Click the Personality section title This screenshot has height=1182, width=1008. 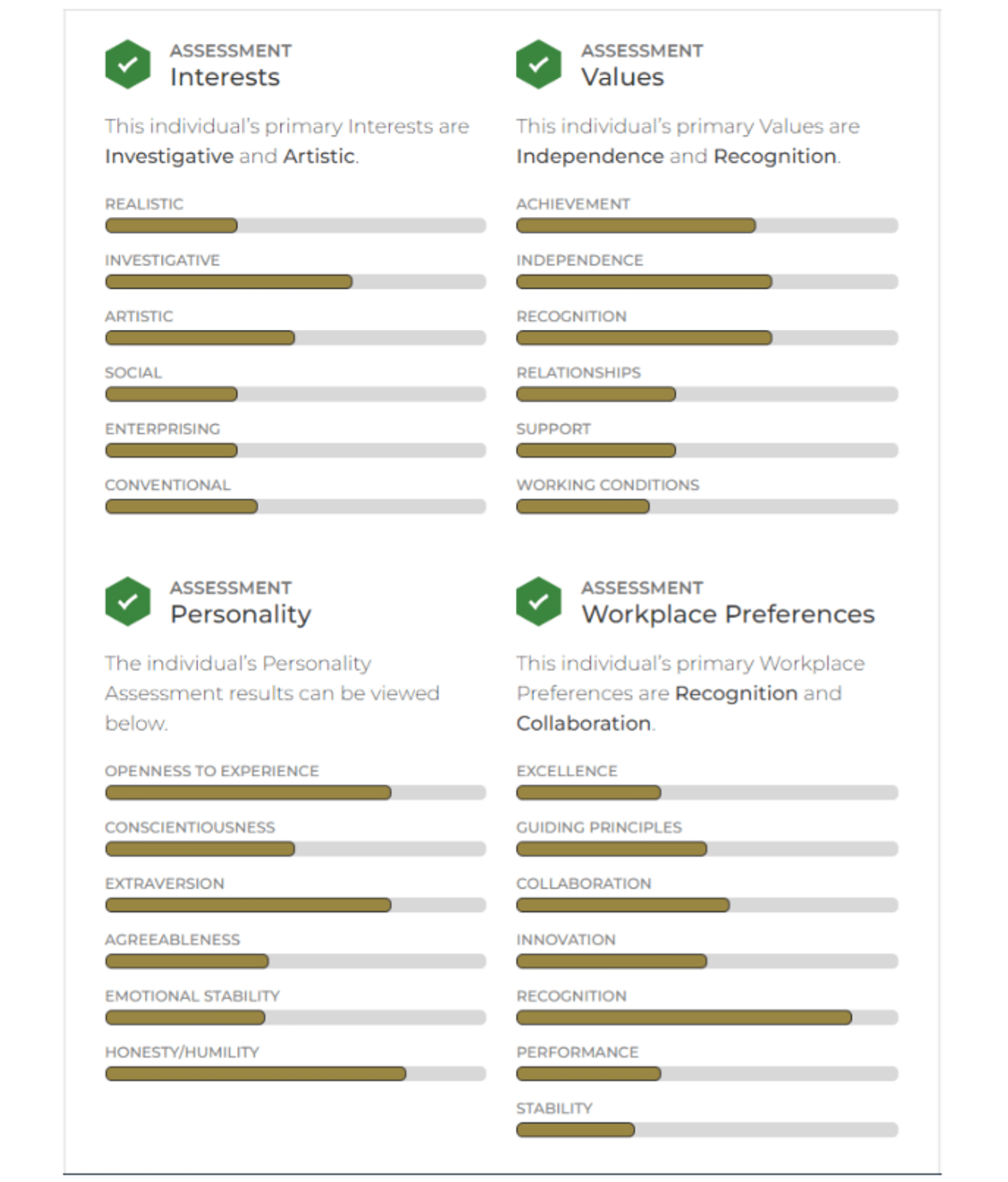pos(240,614)
